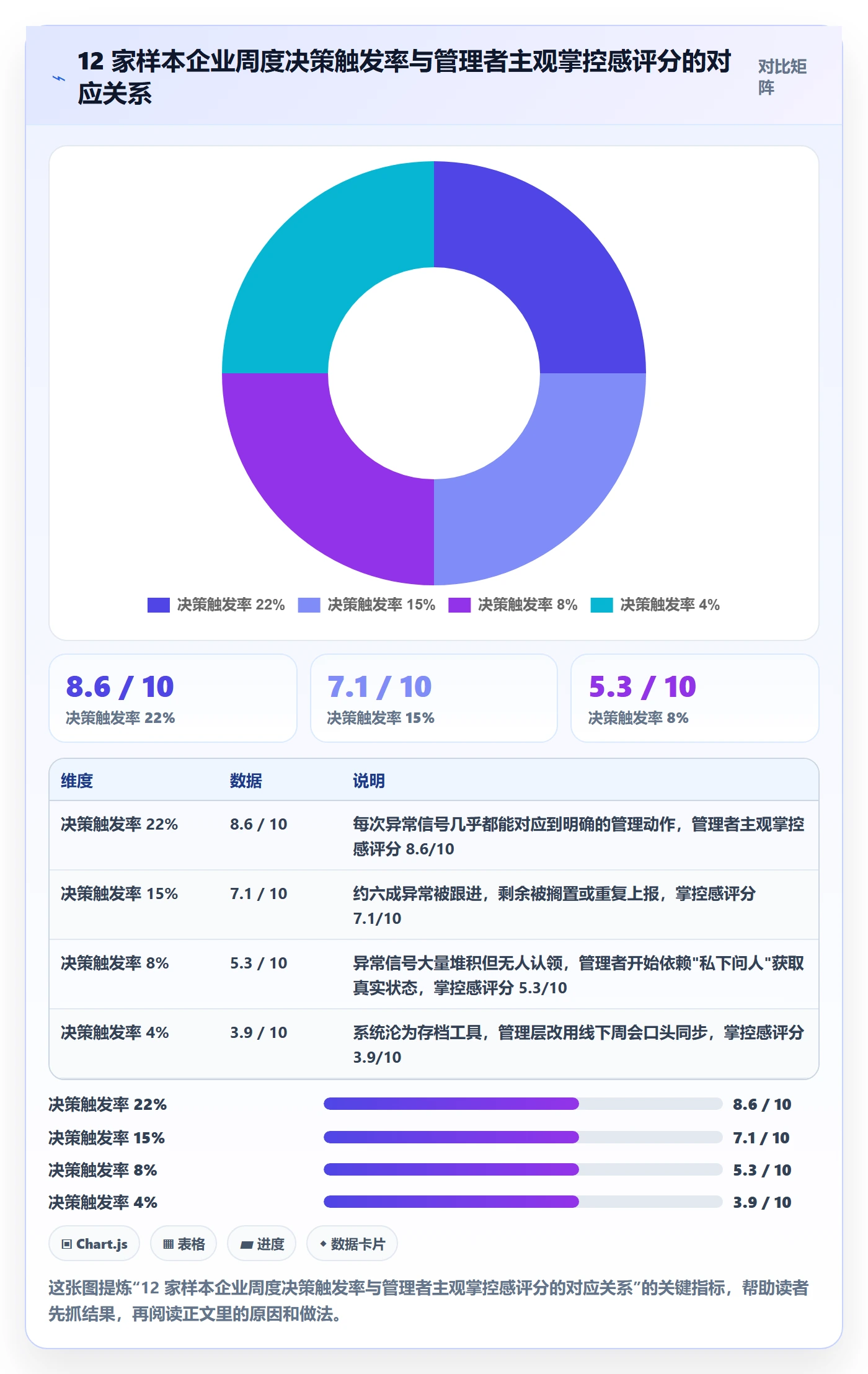Click description starting 约六成异常被跟进

coord(554,906)
